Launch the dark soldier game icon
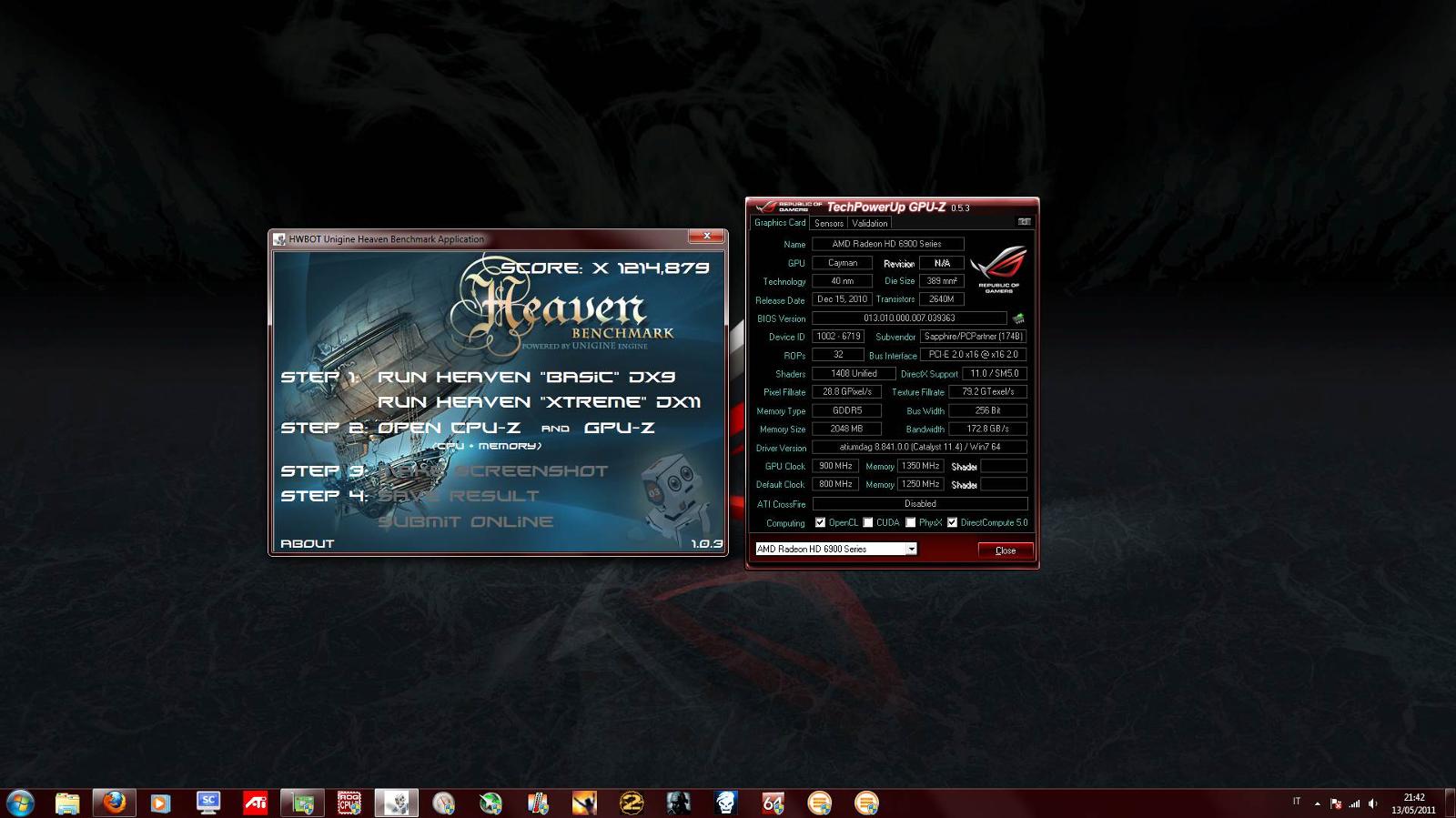This screenshot has width=1456, height=818. pos(679,803)
